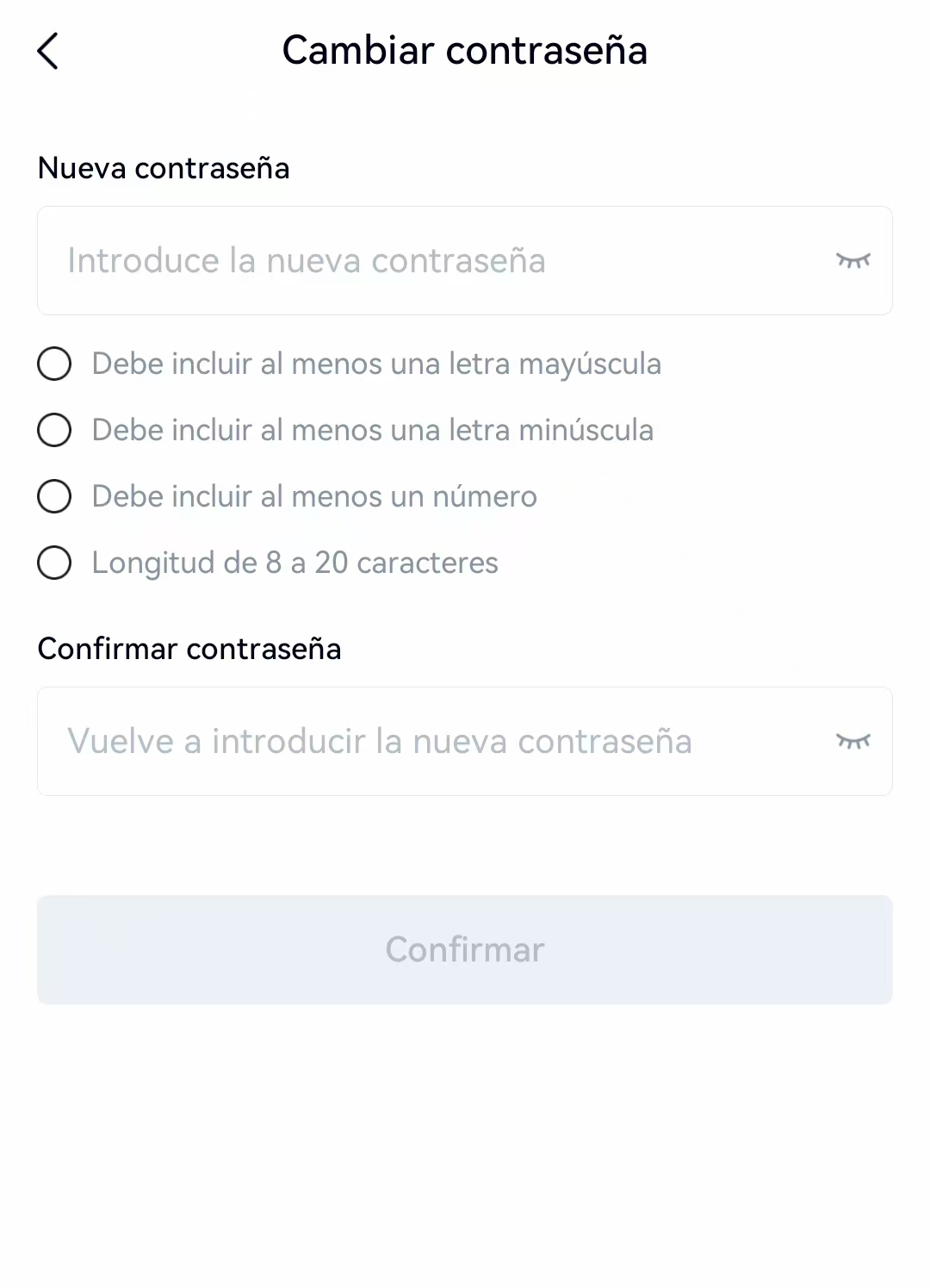Click the word 'Confirmar' on the bottom button
This screenshot has height=1288, width=930.
465,949
